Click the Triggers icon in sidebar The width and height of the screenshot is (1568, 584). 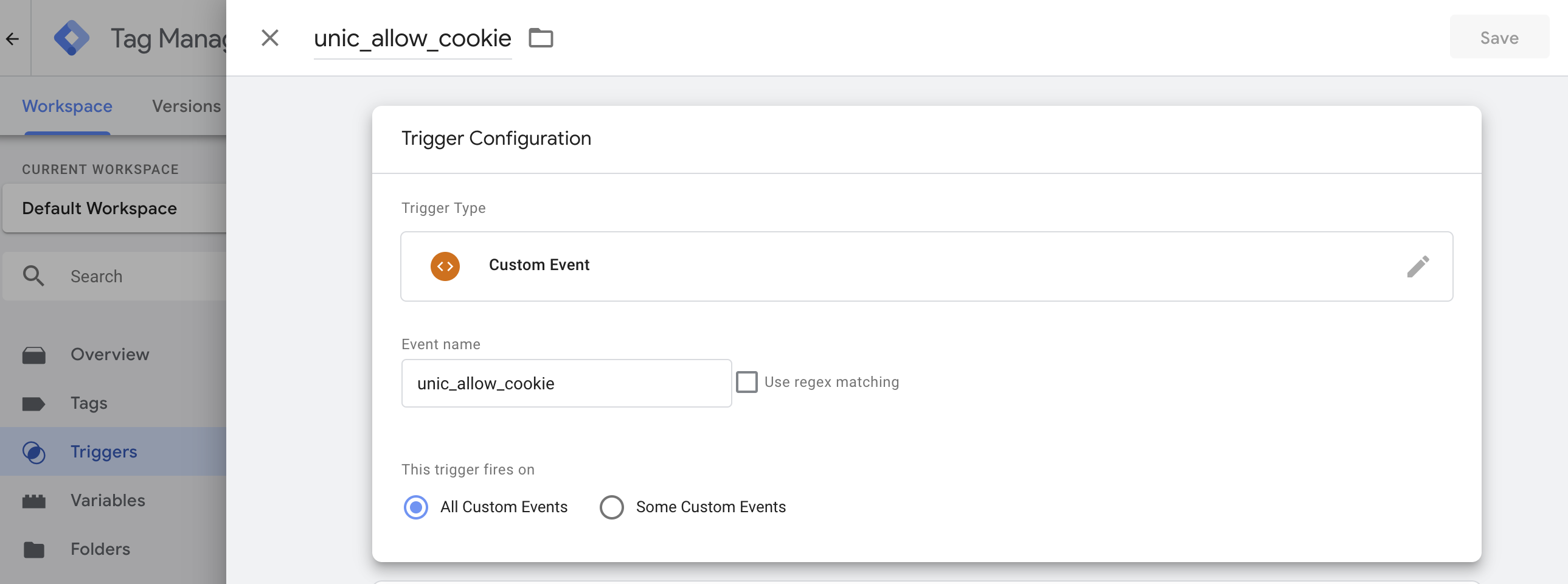point(33,452)
